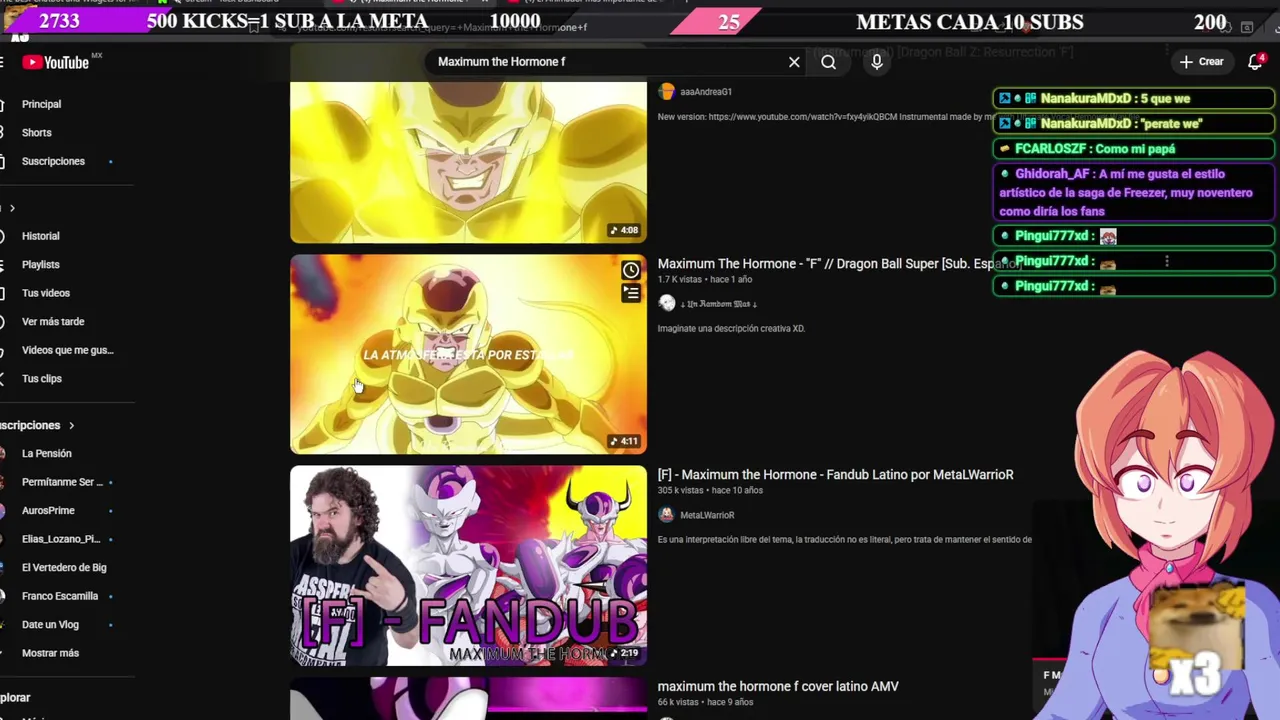Open MetaLWarrioR channel name
This screenshot has width=1280, height=720.
[707, 515]
